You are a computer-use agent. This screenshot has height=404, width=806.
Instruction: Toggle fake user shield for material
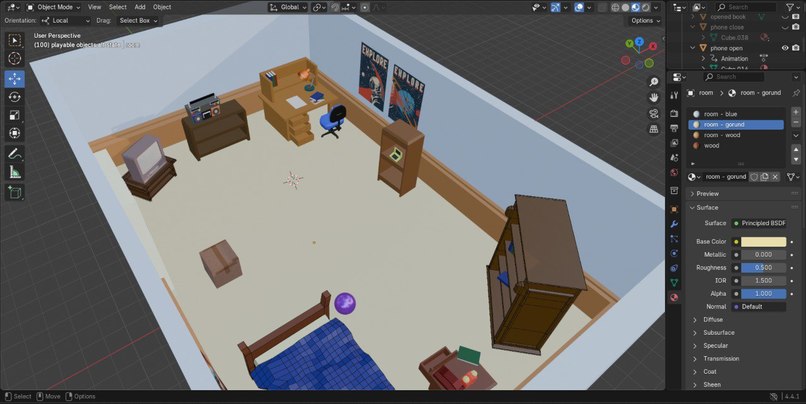click(754, 177)
